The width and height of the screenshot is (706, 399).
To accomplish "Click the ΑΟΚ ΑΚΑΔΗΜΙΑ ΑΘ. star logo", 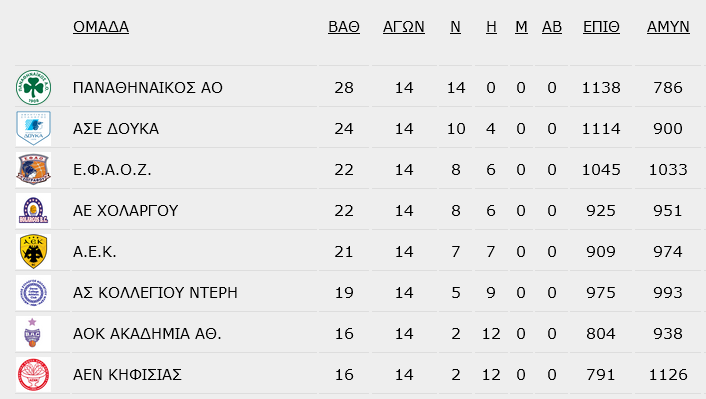I will [33, 334].
